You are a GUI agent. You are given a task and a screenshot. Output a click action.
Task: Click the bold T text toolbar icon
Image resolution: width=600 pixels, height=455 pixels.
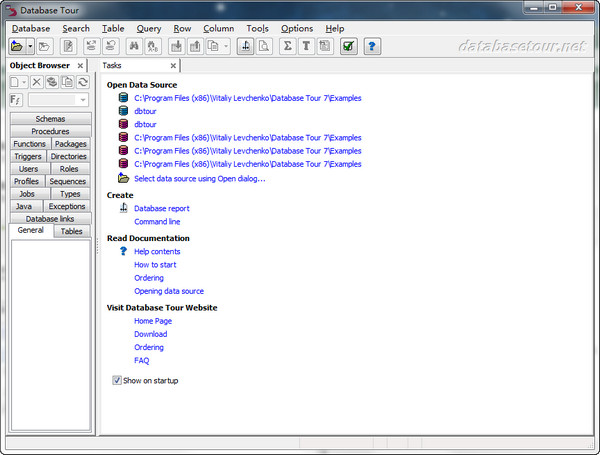[306, 46]
